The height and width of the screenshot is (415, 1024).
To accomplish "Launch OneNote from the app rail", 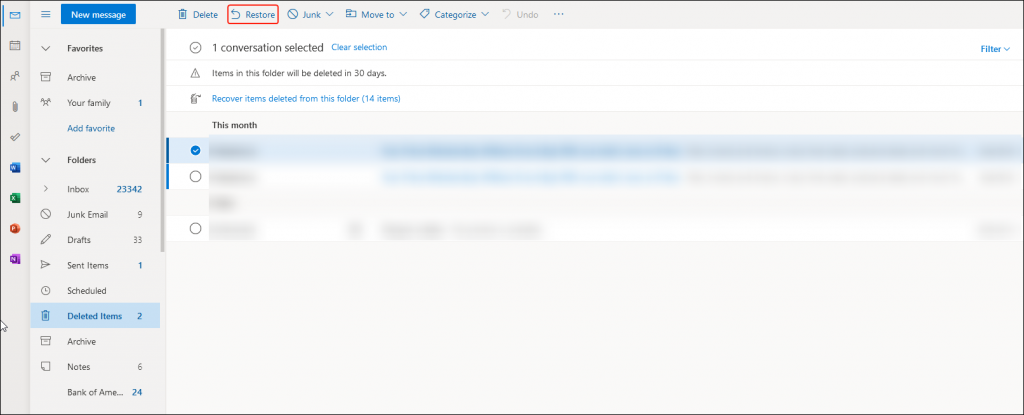I will (15, 259).
